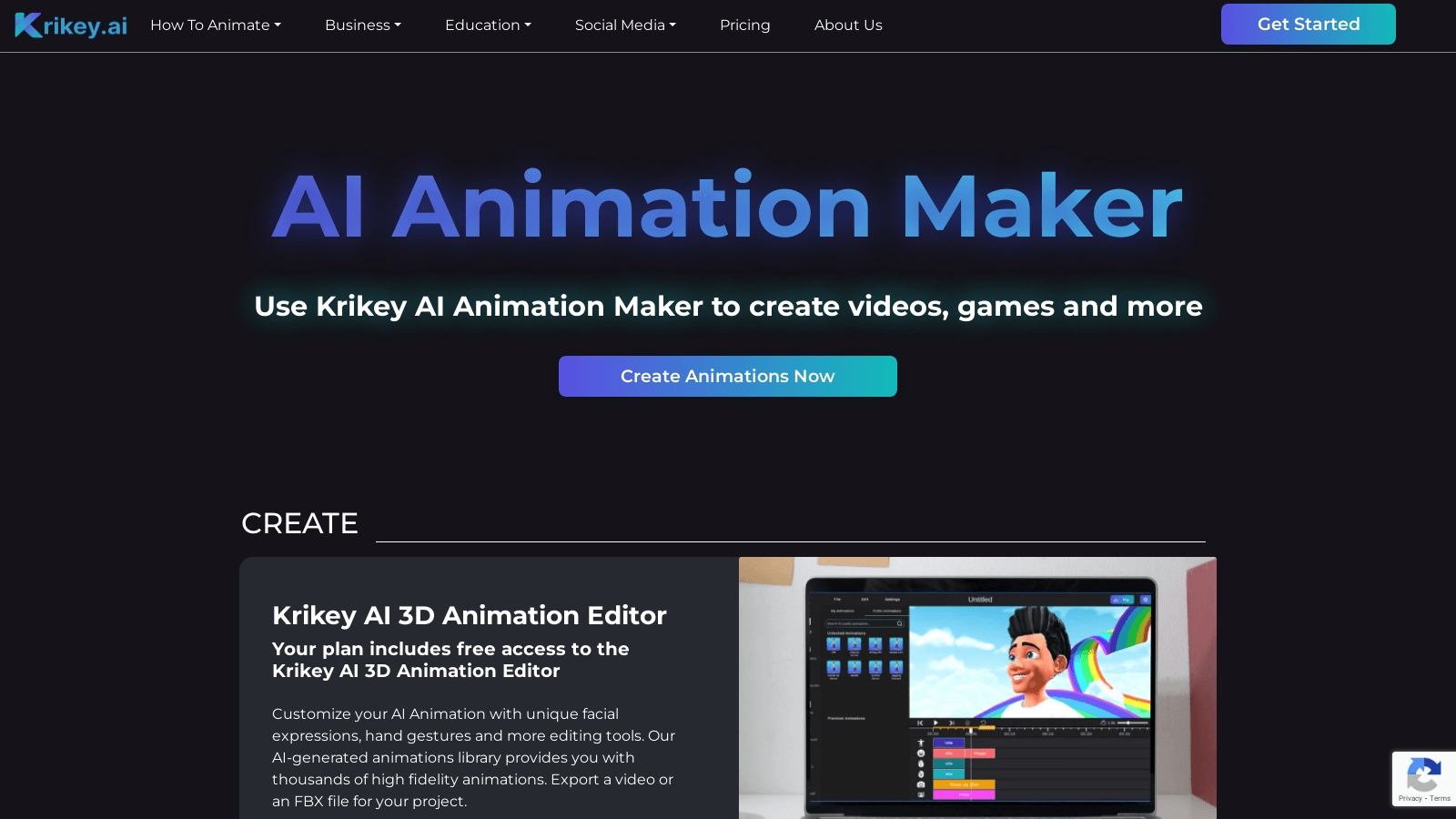Screen dimensions: 1456x819
Task: Open the Education dropdown menu
Action: pos(488,25)
